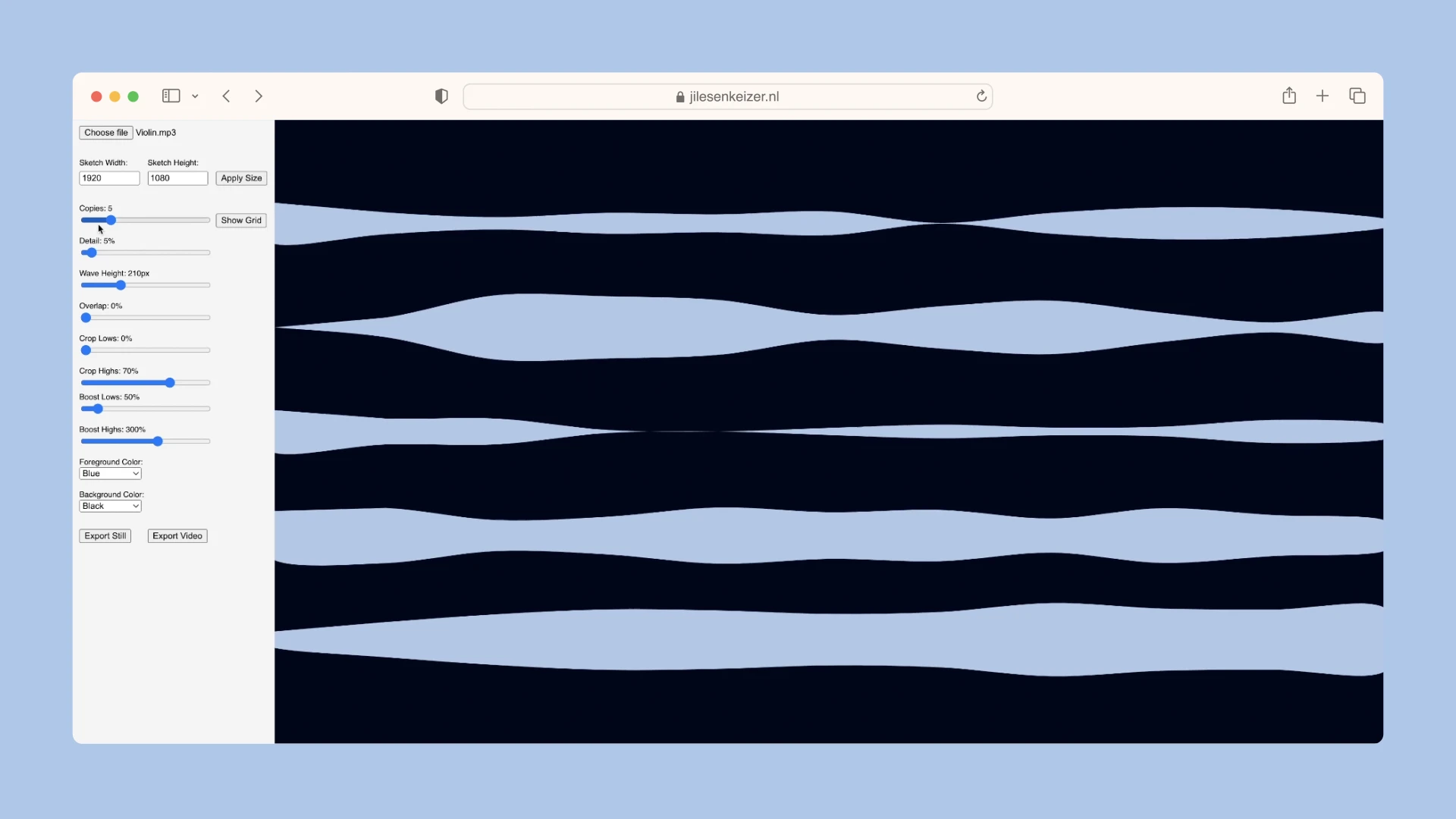Click the privacy shield icon
Image resolution: width=1456 pixels, height=819 pixels.
click(441, 96)
